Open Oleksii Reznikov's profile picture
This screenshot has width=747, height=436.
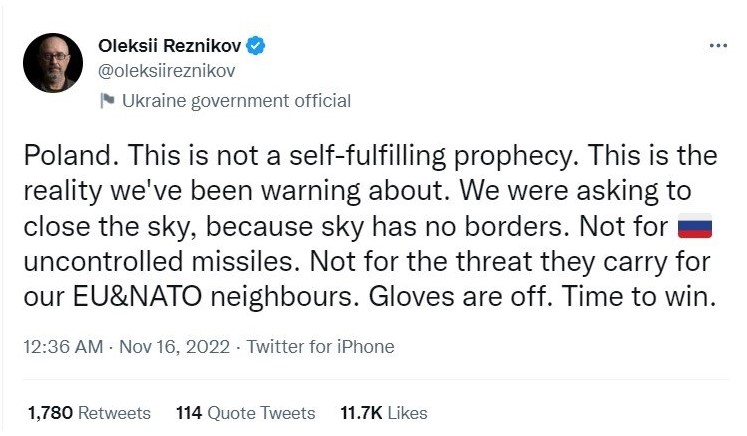pos(52,63)
